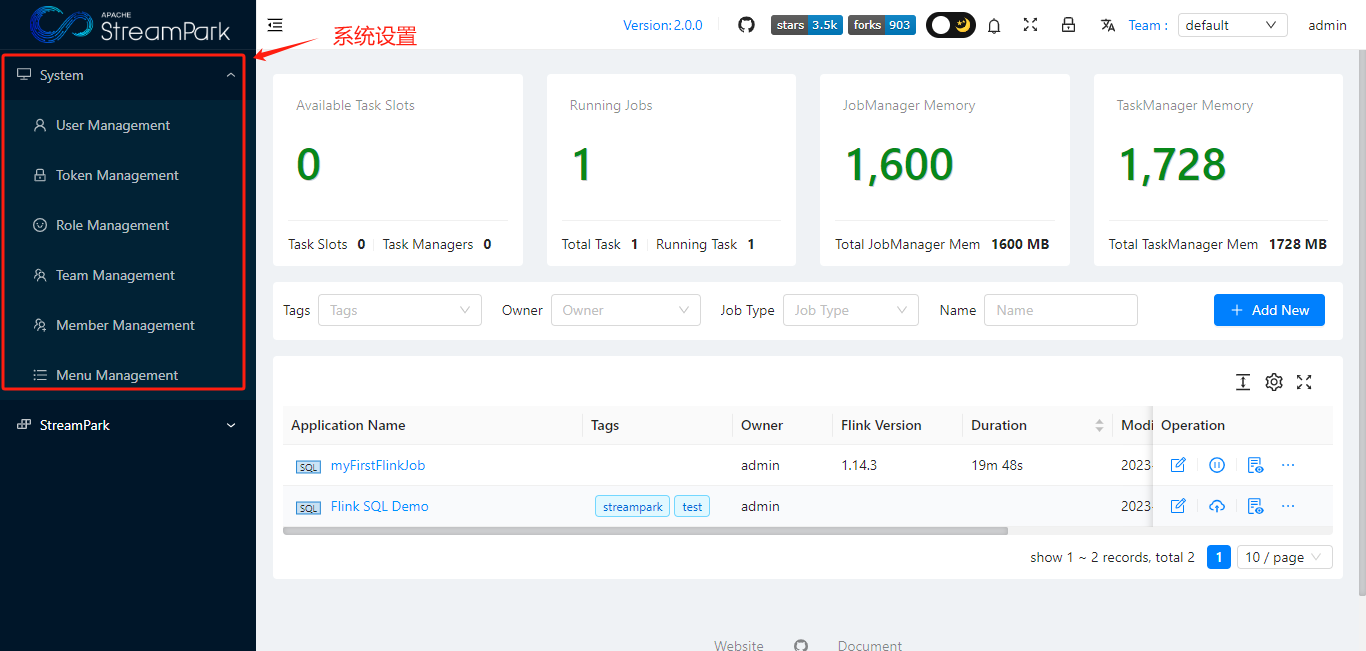Open the language switch icon

[1108, 24]
